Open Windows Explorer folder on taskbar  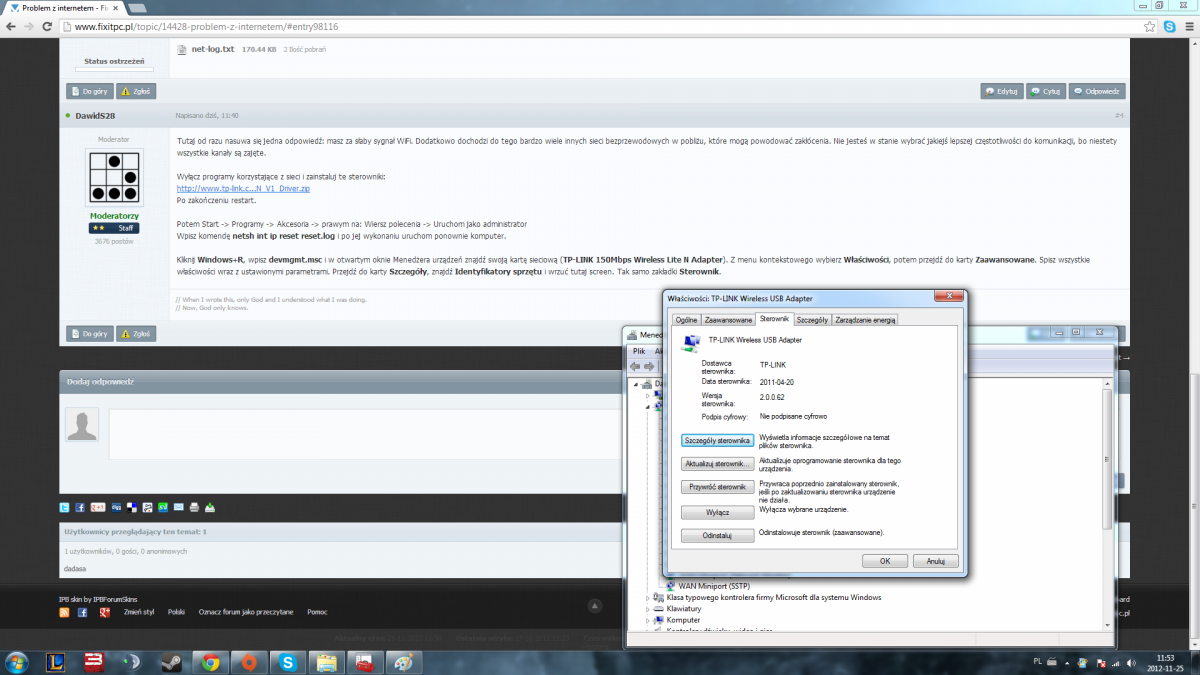click(326, 661)
